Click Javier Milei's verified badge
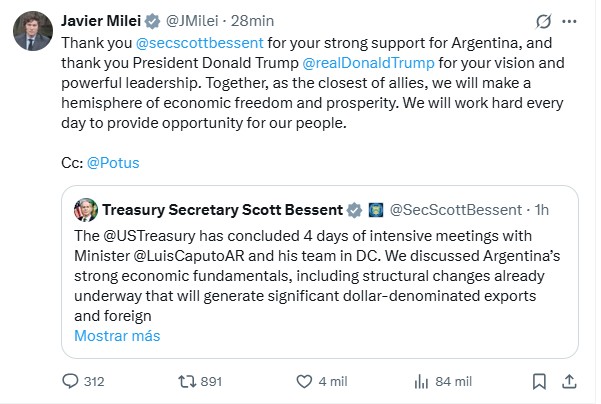 coord(153,22)
